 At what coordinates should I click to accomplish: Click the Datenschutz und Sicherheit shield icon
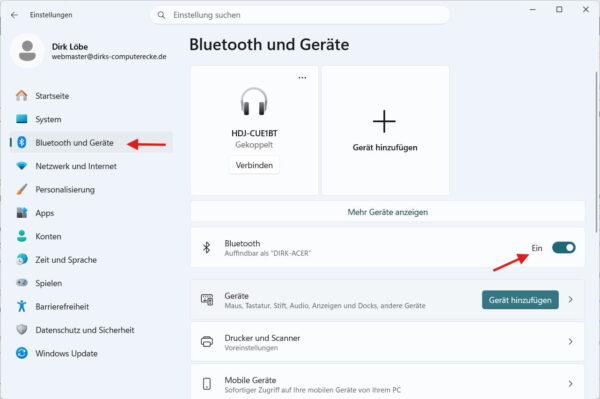[x=22, y=329]
